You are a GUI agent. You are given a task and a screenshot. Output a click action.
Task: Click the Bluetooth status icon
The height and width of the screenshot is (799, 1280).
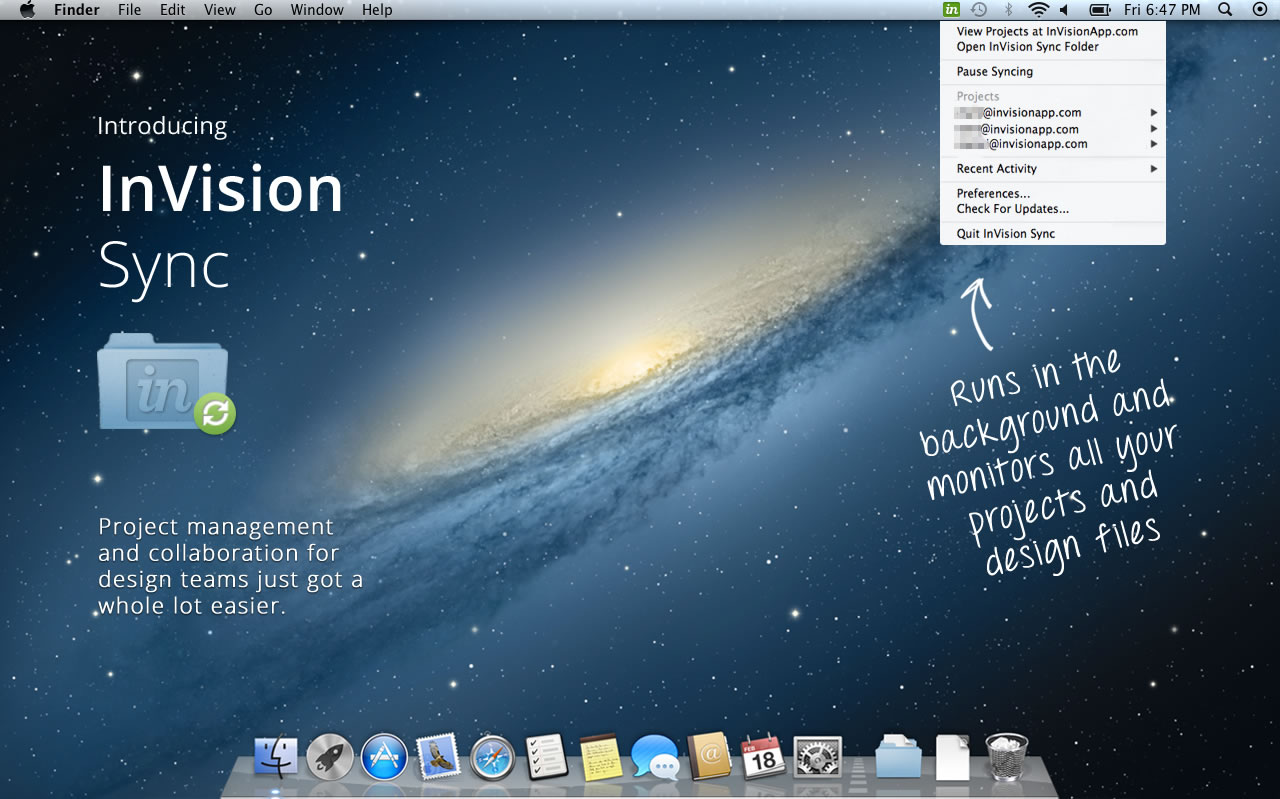point(1009,10)
